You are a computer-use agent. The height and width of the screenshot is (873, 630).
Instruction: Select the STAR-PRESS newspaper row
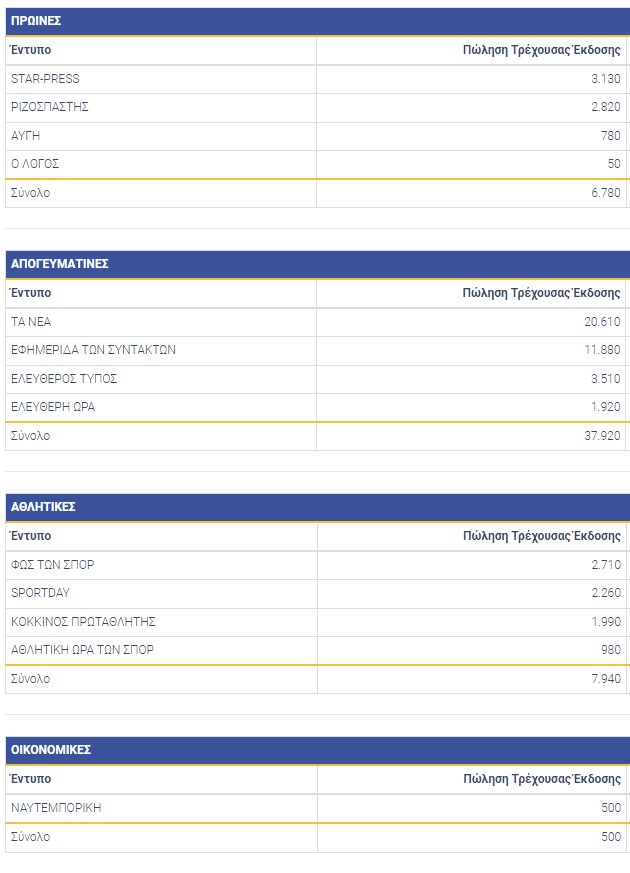45,79
